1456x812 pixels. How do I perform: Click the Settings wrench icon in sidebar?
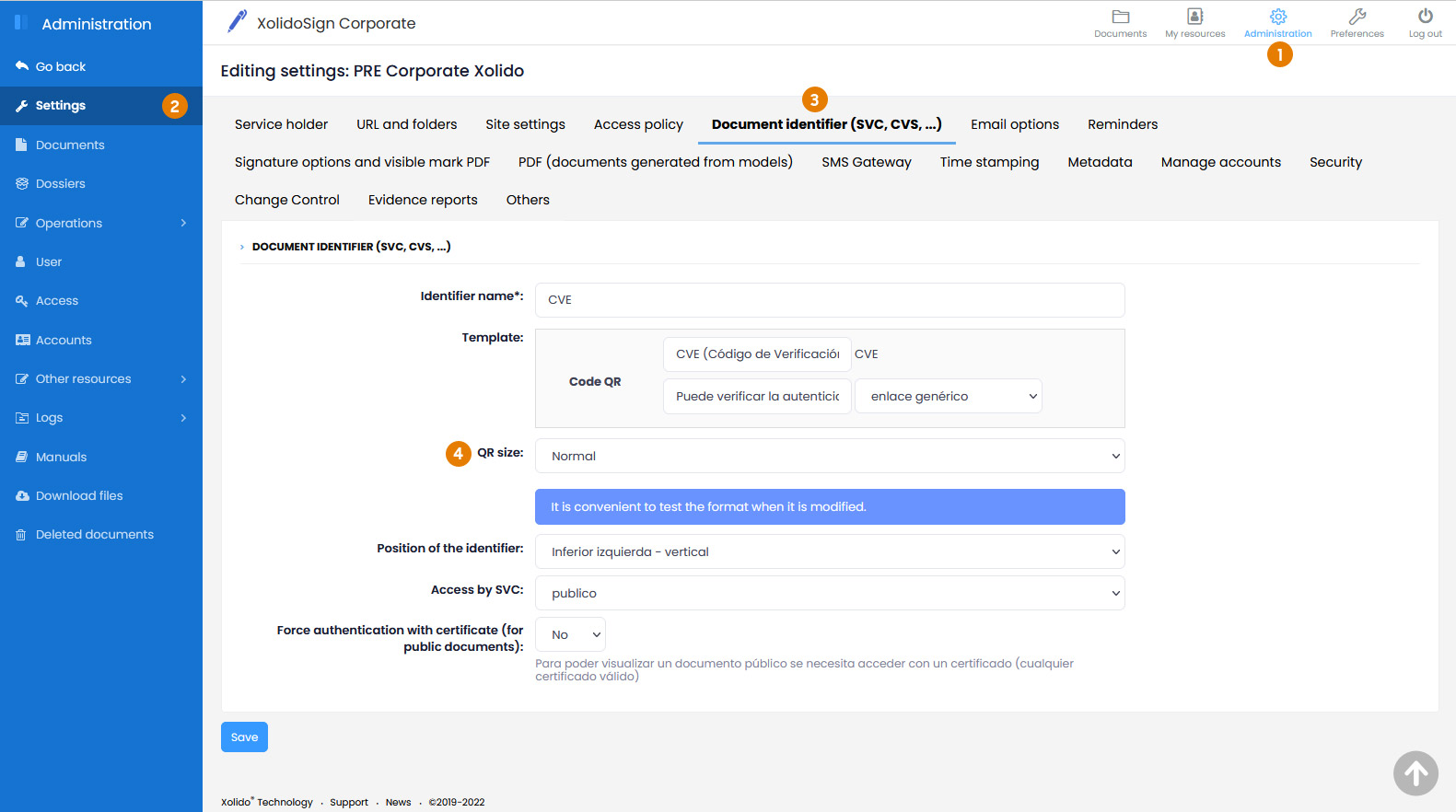click(22, 106)
